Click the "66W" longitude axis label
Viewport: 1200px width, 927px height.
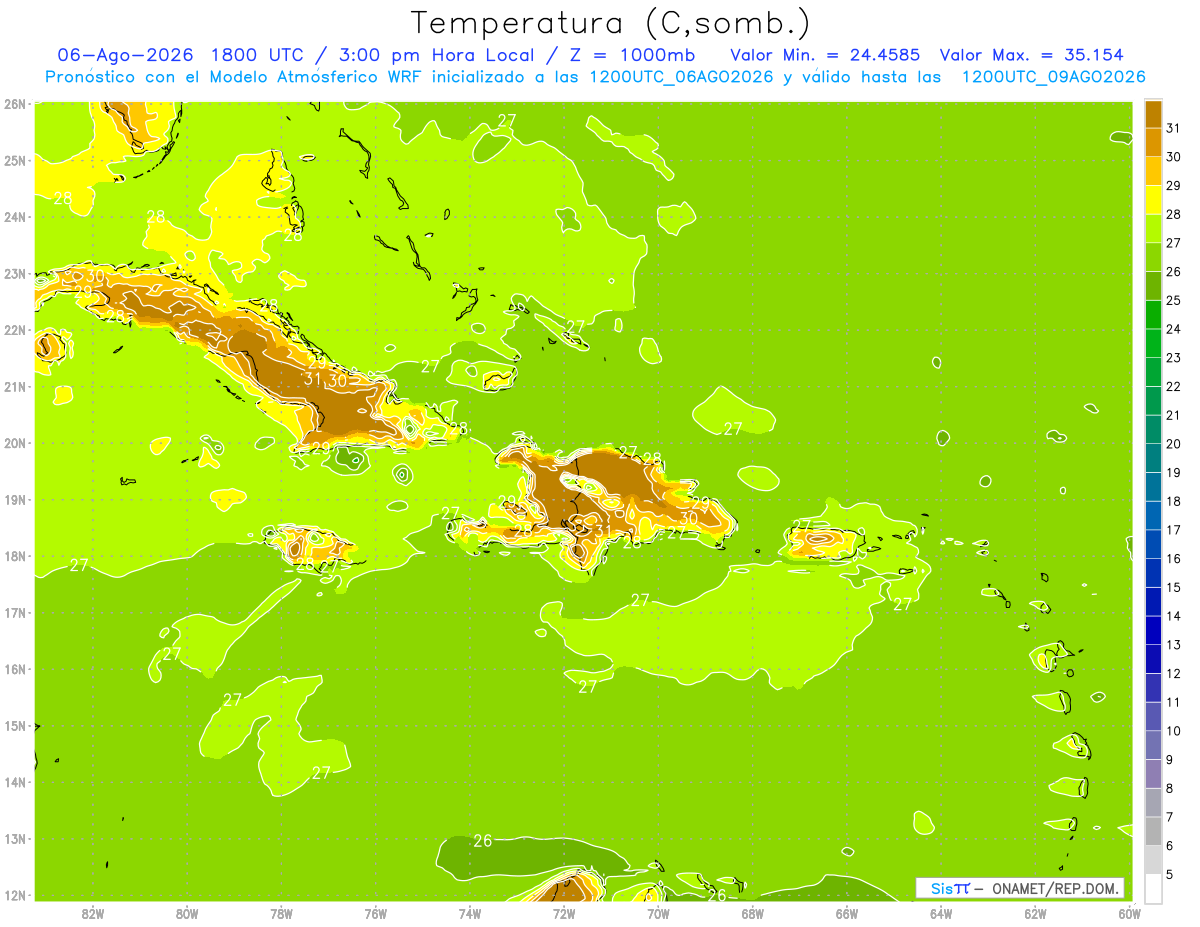pos(847,914)
